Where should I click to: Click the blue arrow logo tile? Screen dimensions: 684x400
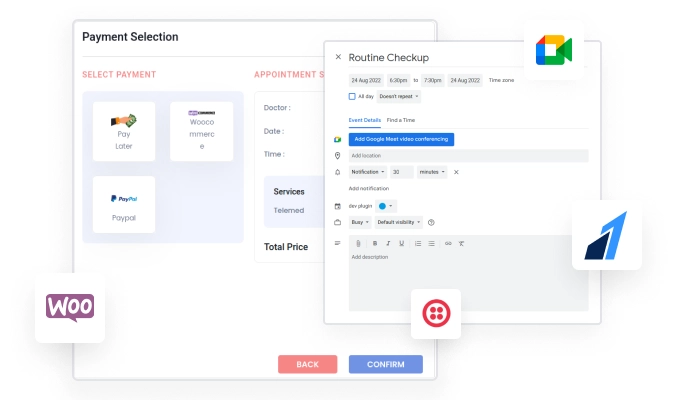point(607,235)
